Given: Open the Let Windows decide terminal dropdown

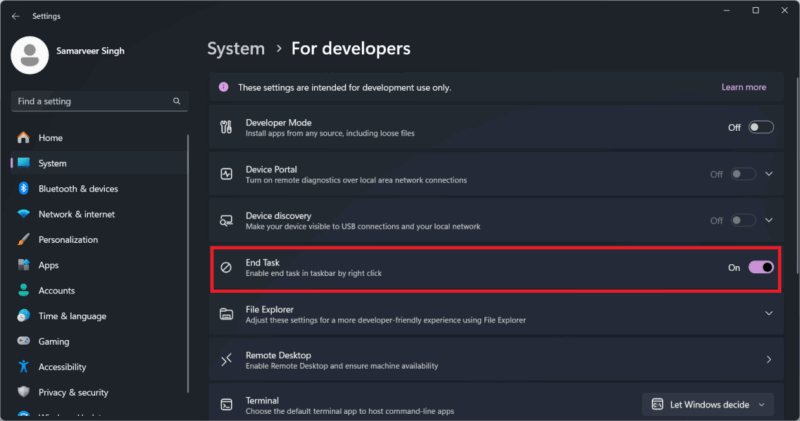Looking at the screenshot, I should pos(708,404).
